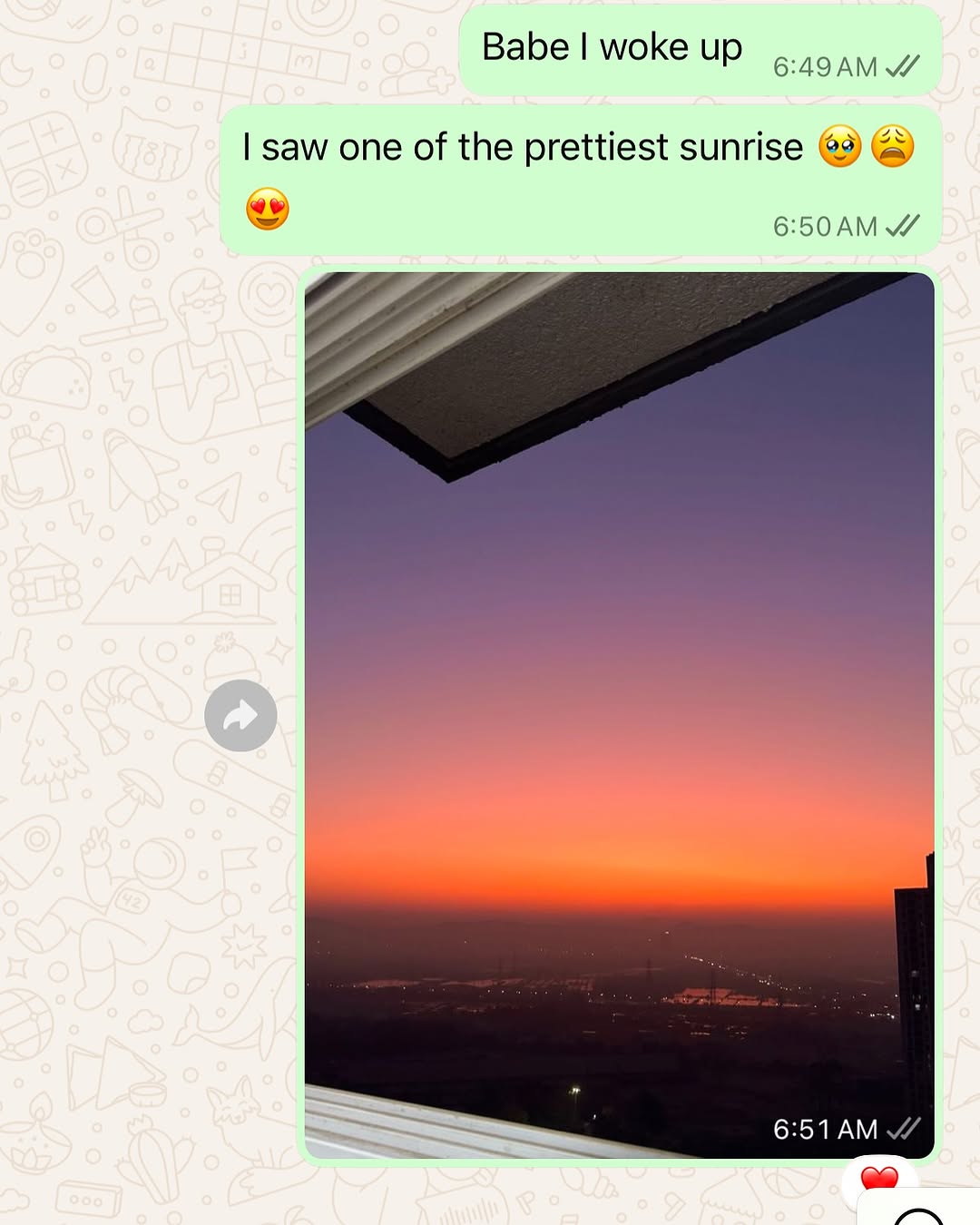
Task: Tap the double-check ticks on "Babe I woke up"
Action: click(x=903, y=66)
